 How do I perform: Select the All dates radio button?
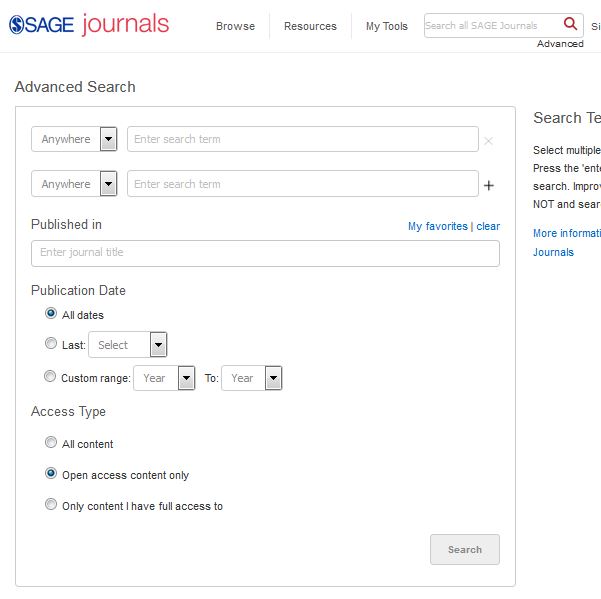coord(51,313)
